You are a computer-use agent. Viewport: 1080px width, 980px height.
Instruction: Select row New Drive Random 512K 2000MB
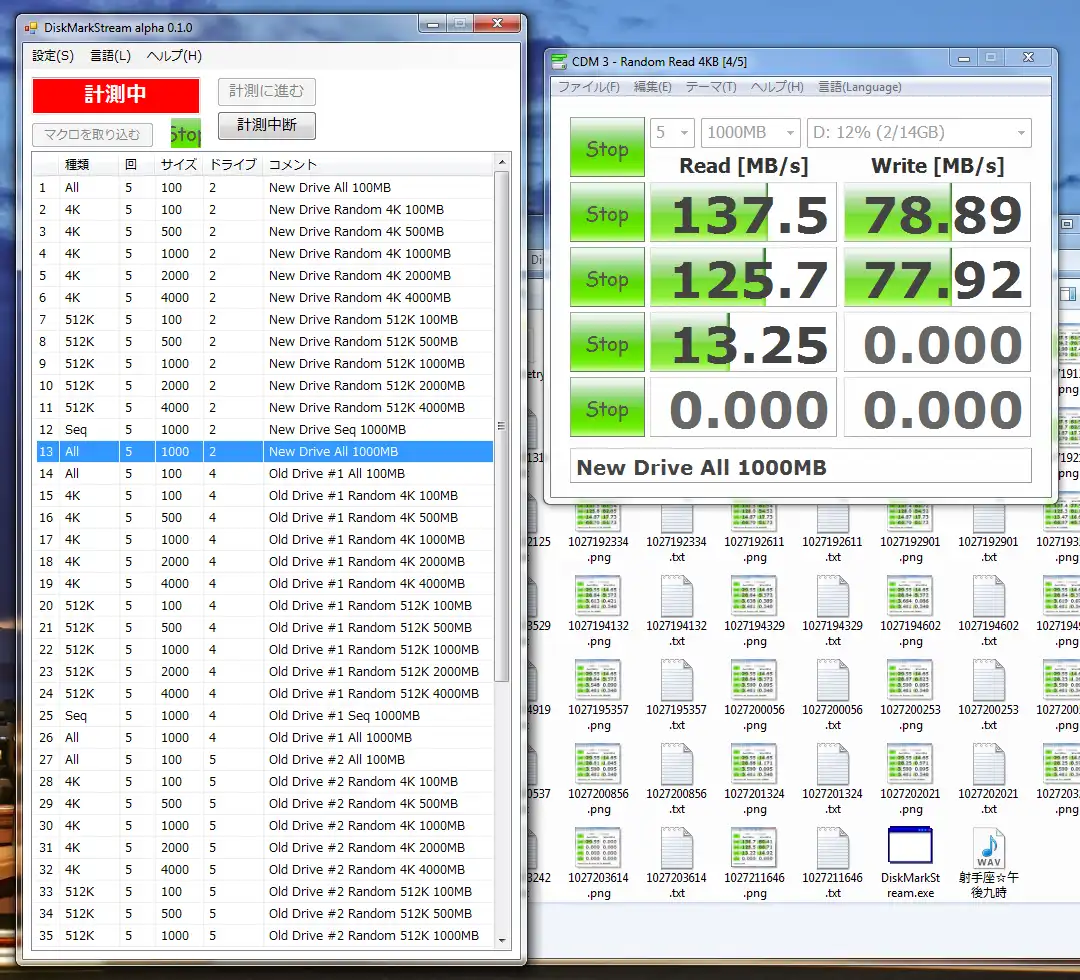pyautogui.click(x=264, y=386)
